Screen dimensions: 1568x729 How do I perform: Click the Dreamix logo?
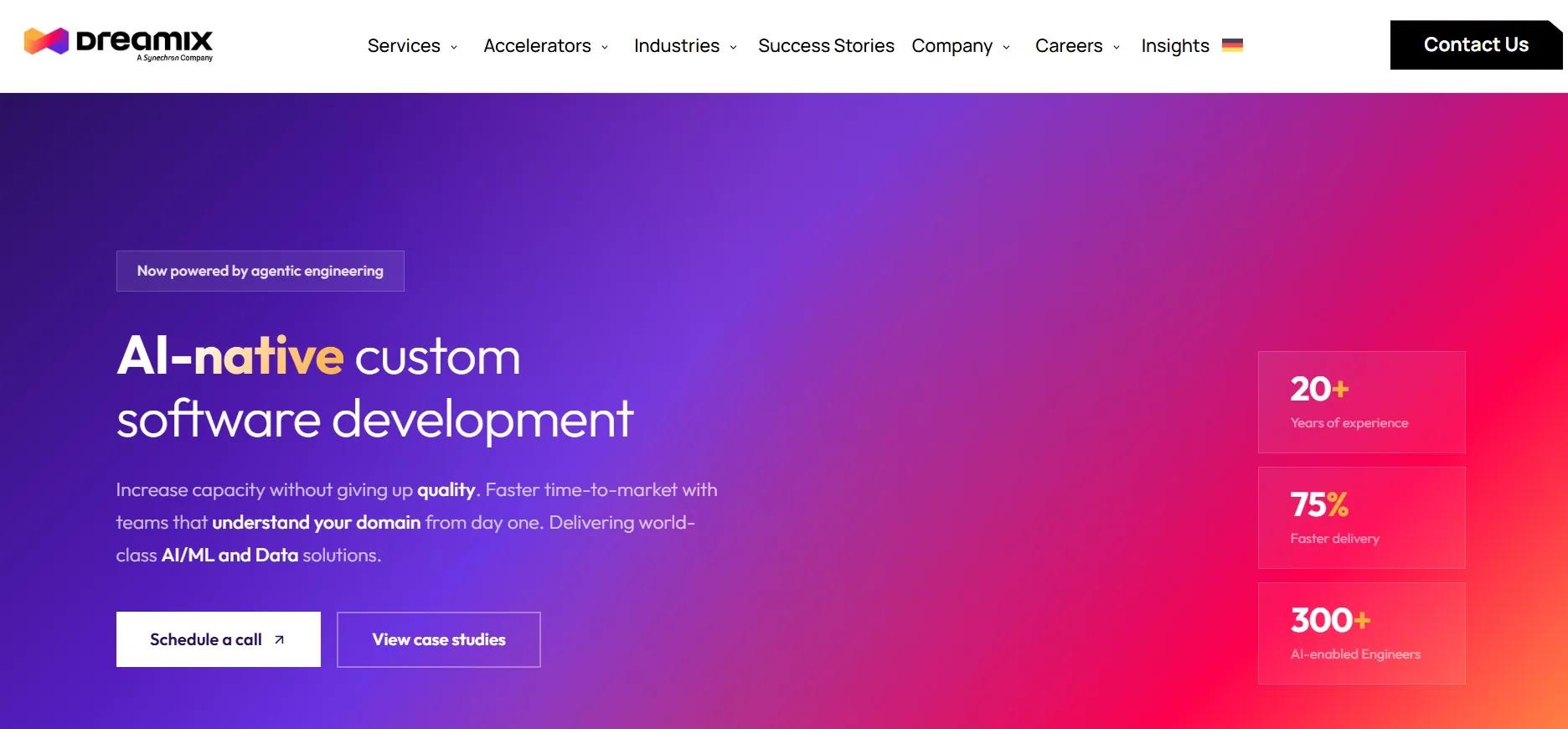[118, 44]
